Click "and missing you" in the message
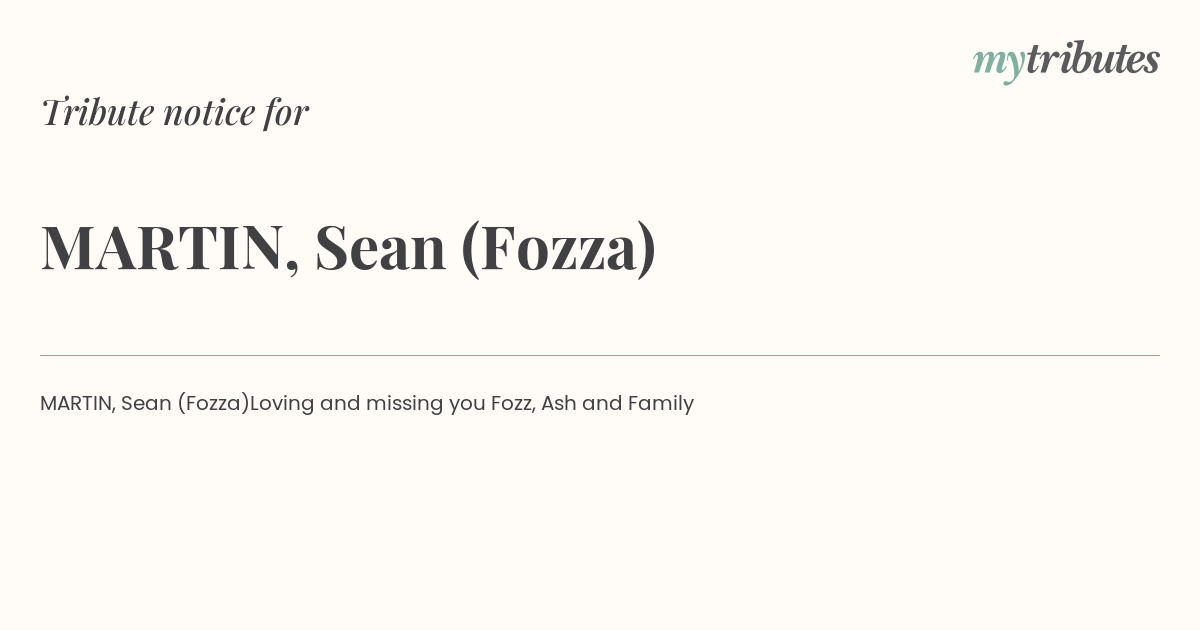The width and height of the screenshot is (1200, 630). (x=402, y=405)
